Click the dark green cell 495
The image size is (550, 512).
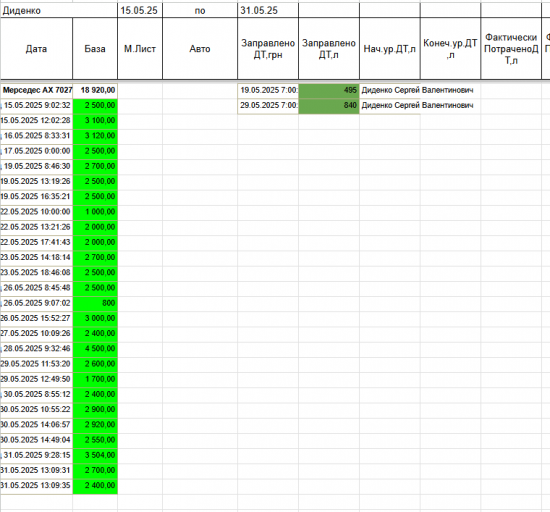click(x=329, y=90)
